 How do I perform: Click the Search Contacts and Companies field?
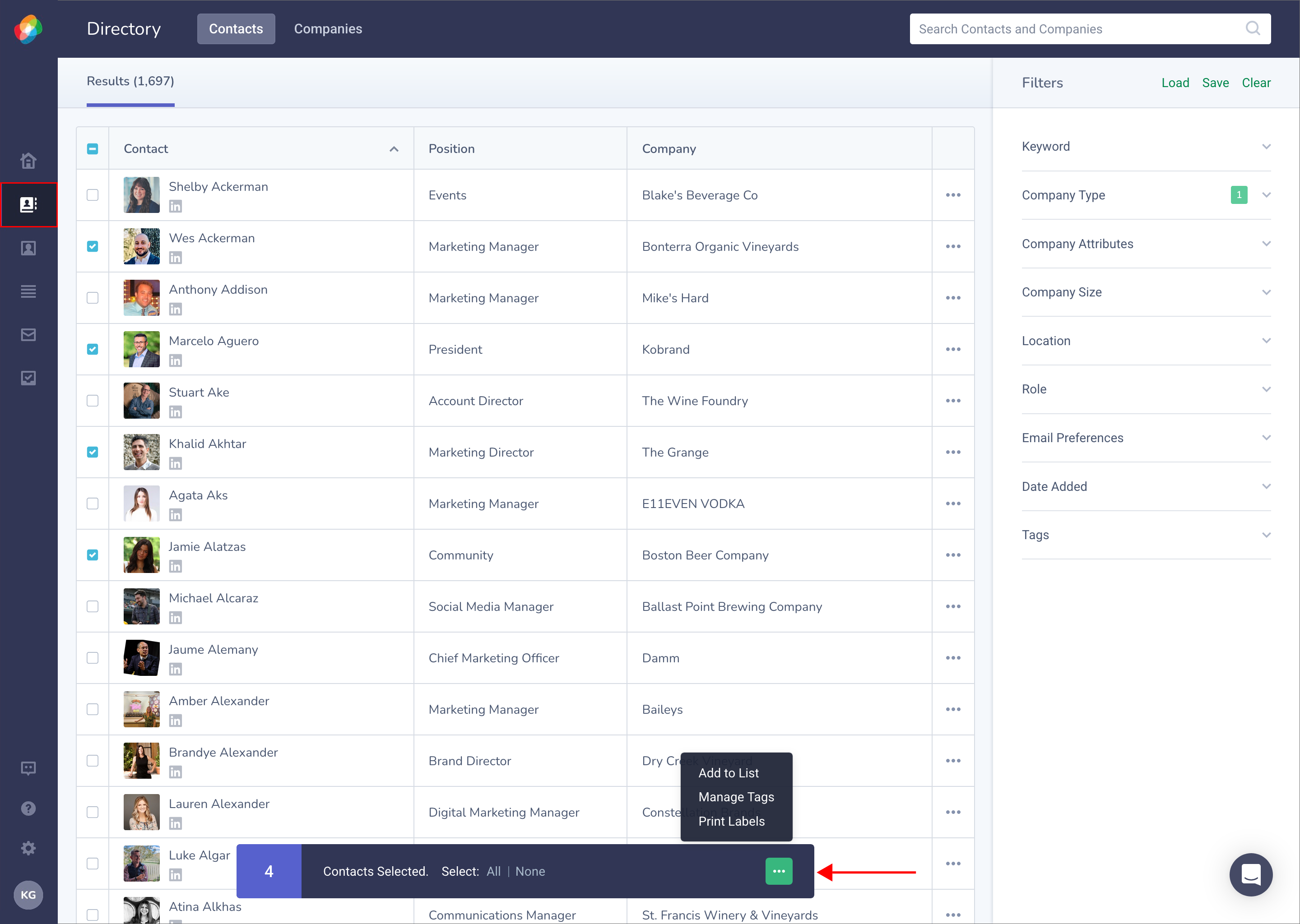1090,29
